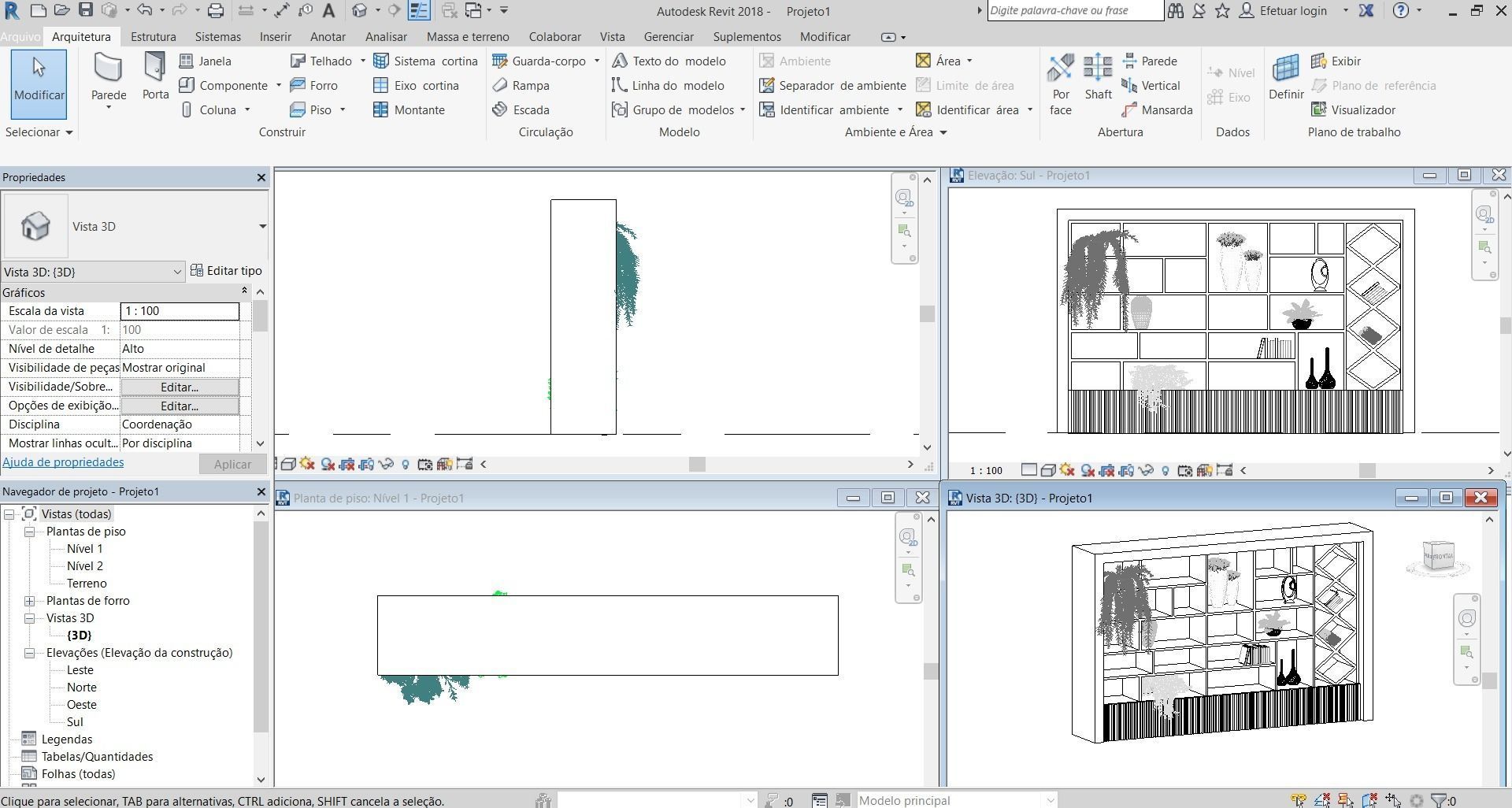Select Separador de ambiente tool
Image resolution: width=1512 pixels, height=808 pixels.
pos(832,85)
